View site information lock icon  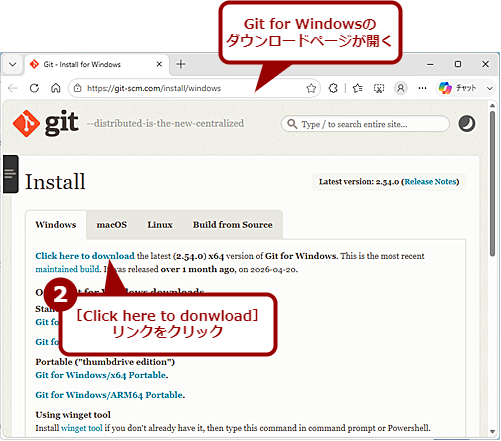pos(77,88)
